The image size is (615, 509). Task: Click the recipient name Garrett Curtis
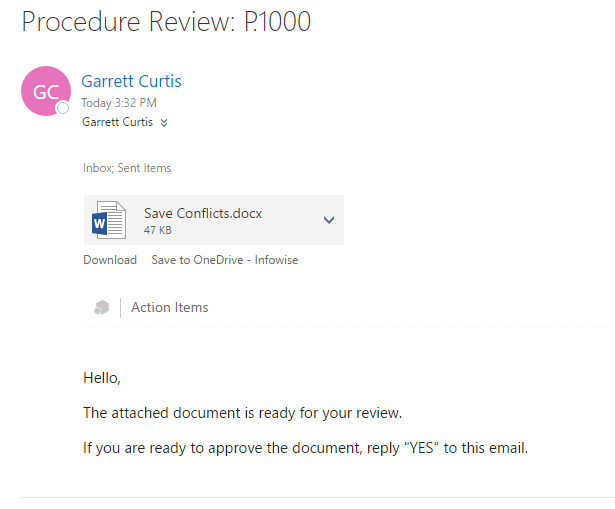click(117, 122)
